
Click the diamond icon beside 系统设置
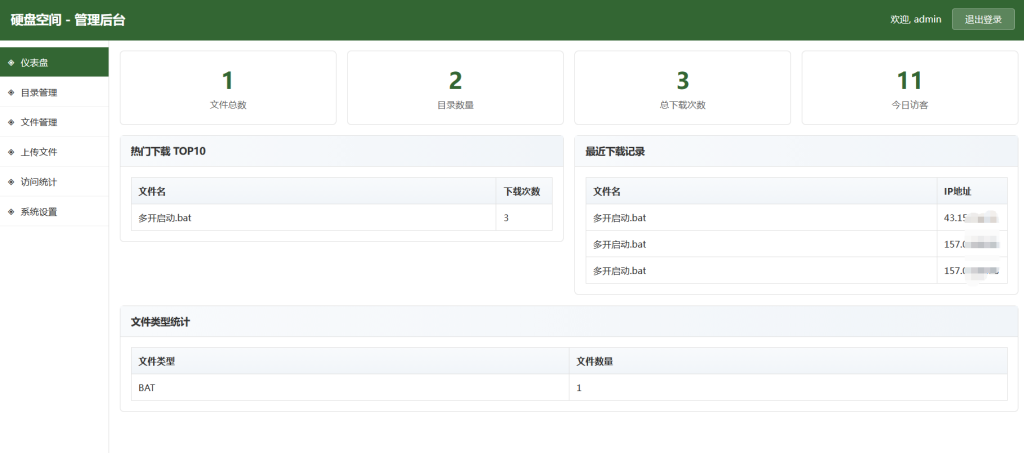(x=11, y=212)
